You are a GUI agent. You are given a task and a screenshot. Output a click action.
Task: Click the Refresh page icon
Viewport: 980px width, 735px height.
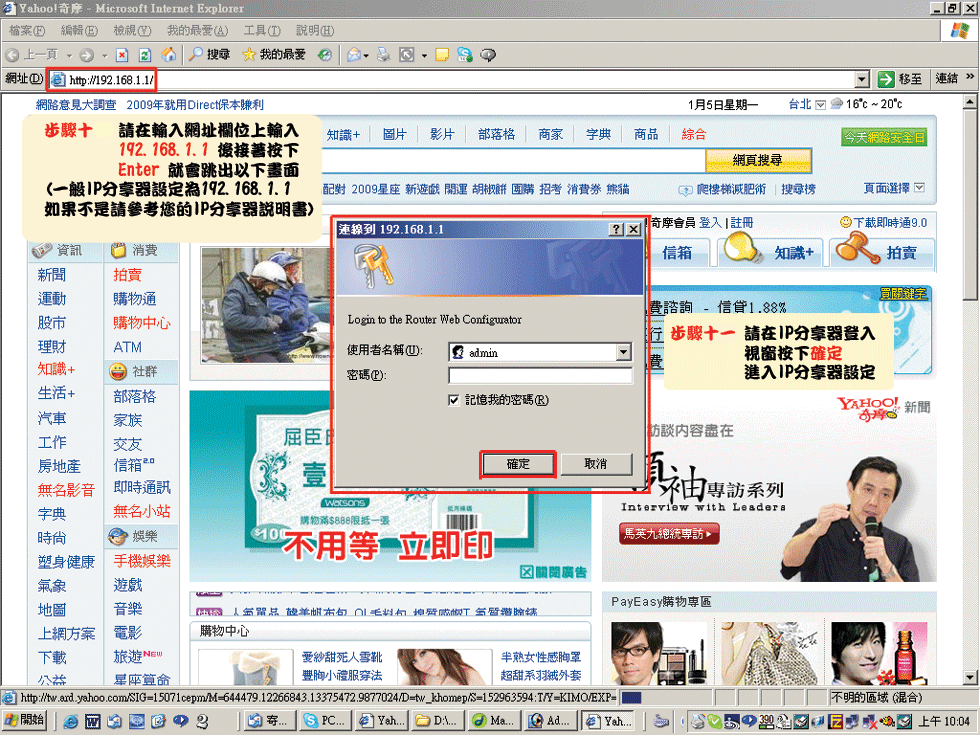[x=145, y=55]
